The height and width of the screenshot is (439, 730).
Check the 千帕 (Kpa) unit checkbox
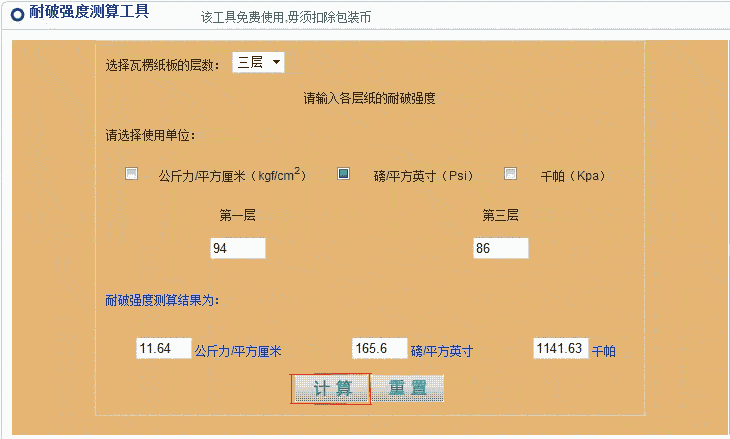point(510,174)
